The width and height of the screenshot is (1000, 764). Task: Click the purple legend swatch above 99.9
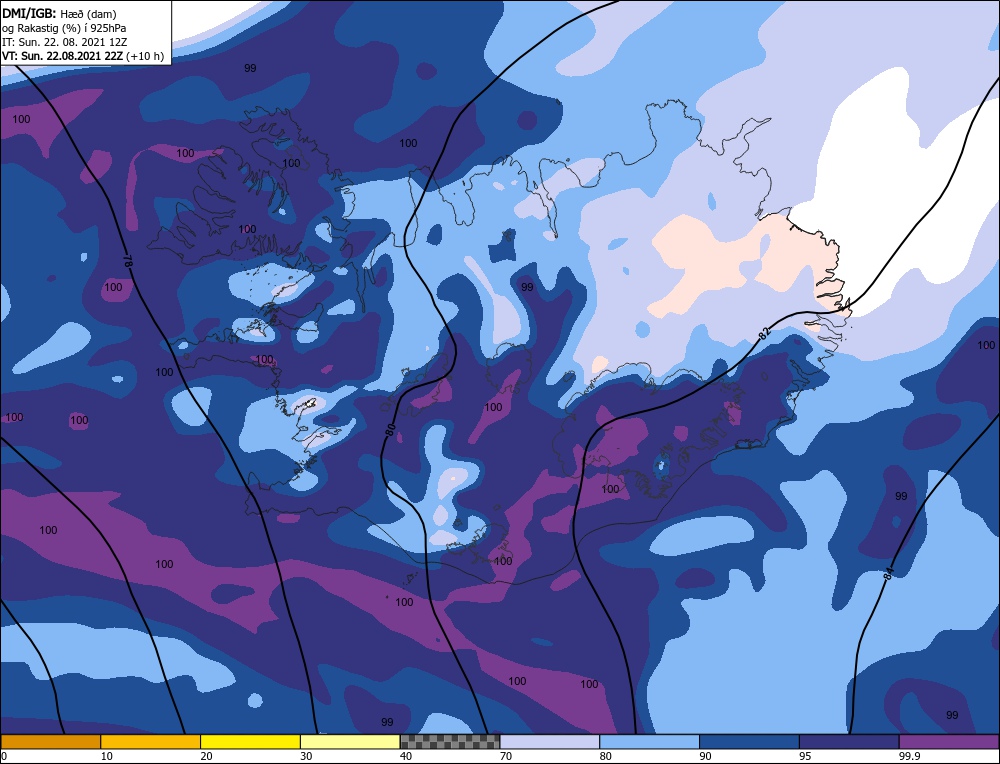(949, 741)
